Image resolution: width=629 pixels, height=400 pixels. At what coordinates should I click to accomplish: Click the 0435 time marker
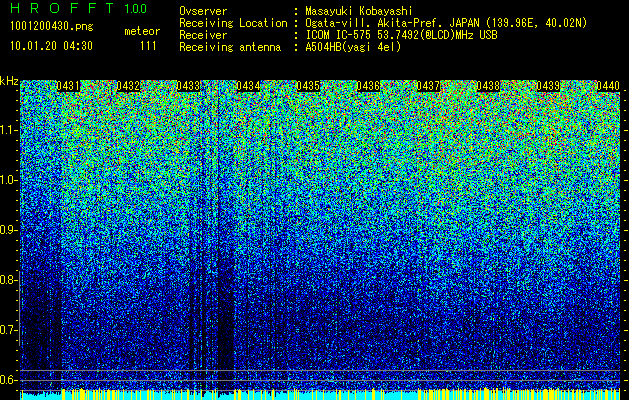308,86
